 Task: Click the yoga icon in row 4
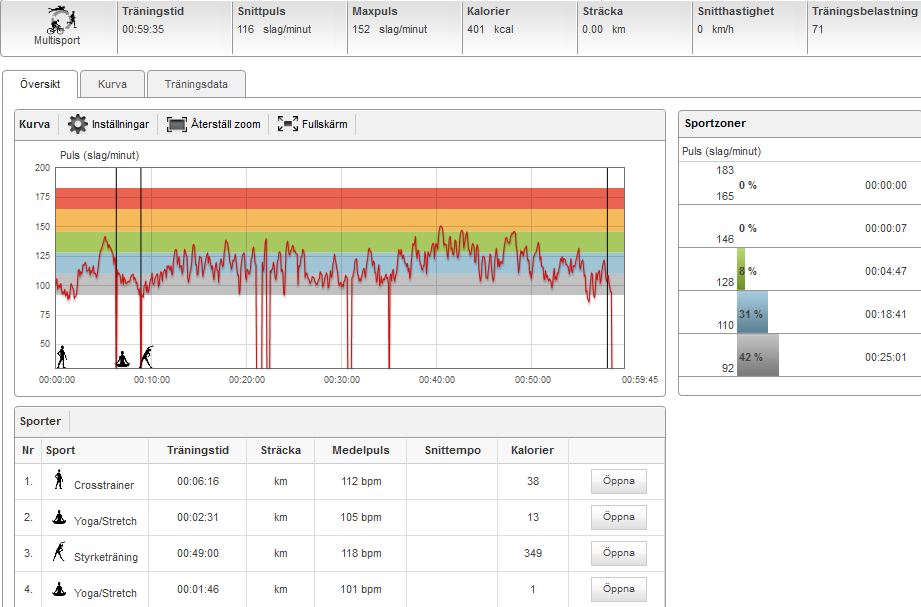59,589
